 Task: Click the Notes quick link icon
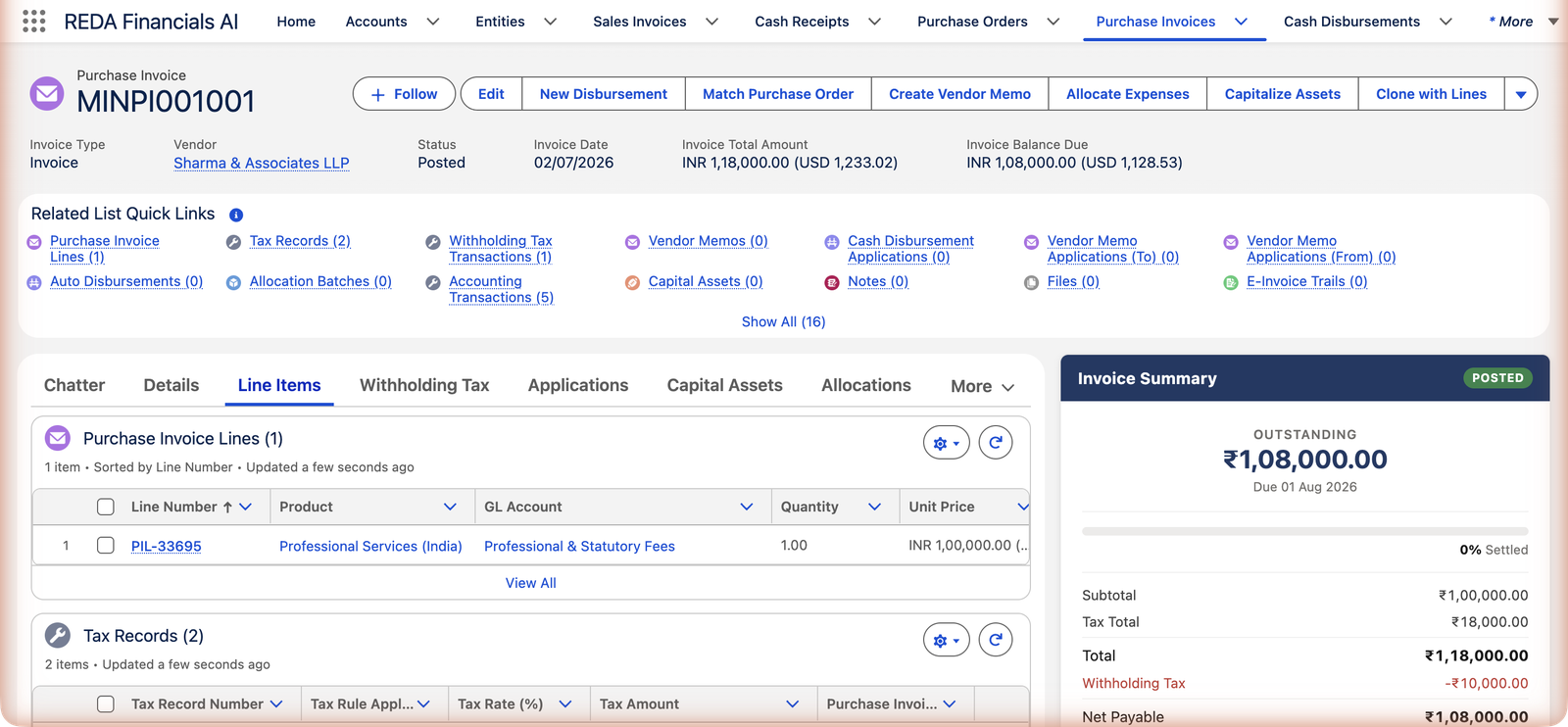coord(832,282)
